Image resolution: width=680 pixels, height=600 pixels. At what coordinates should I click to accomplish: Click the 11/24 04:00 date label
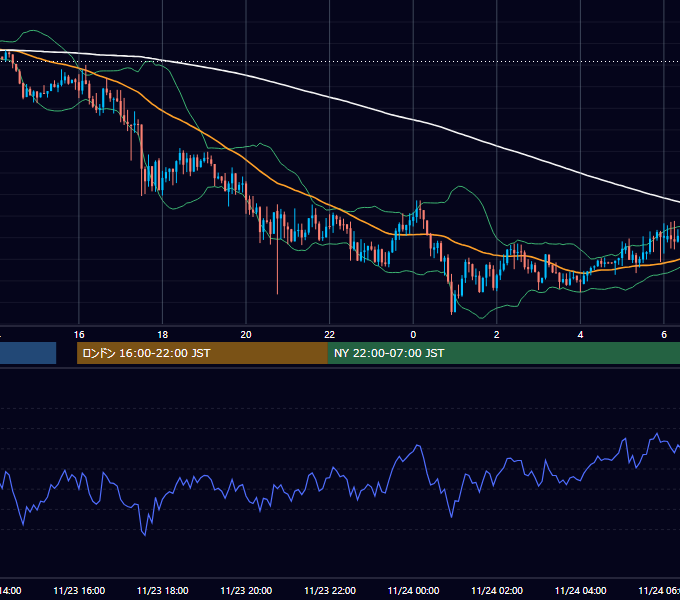[581, 591]
